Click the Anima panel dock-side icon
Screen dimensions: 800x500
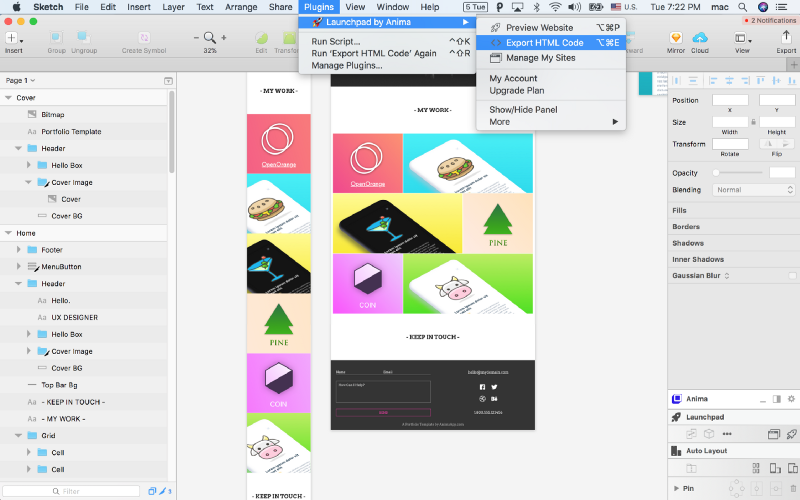[777, 399]
